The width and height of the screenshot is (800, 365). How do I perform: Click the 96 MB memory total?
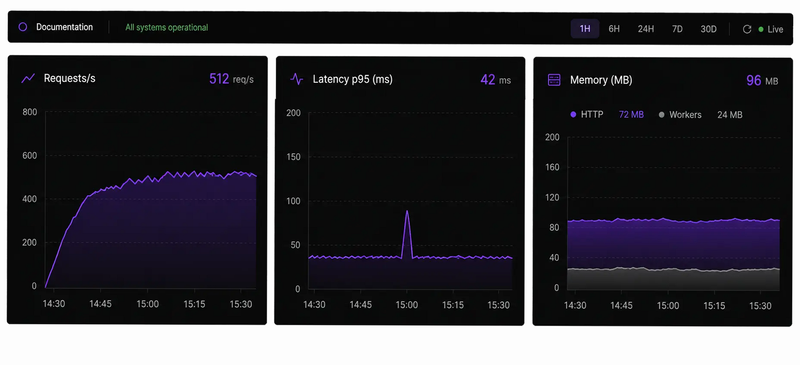[x=762, y=81]
